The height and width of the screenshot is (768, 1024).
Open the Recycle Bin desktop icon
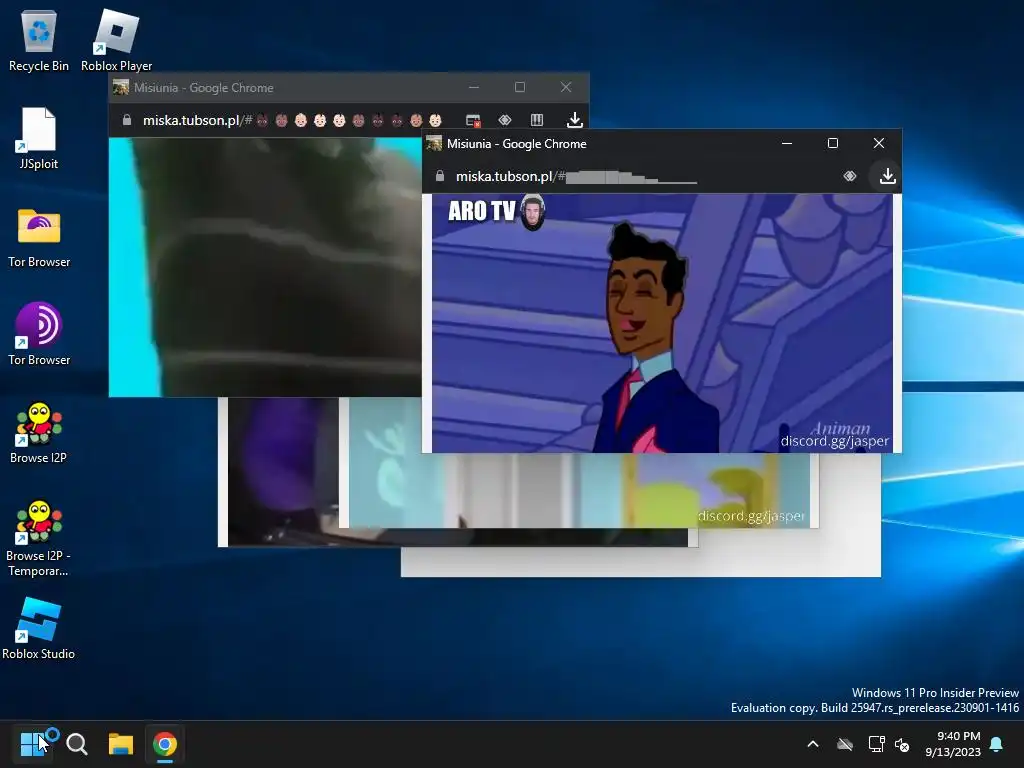coord(39,40)
